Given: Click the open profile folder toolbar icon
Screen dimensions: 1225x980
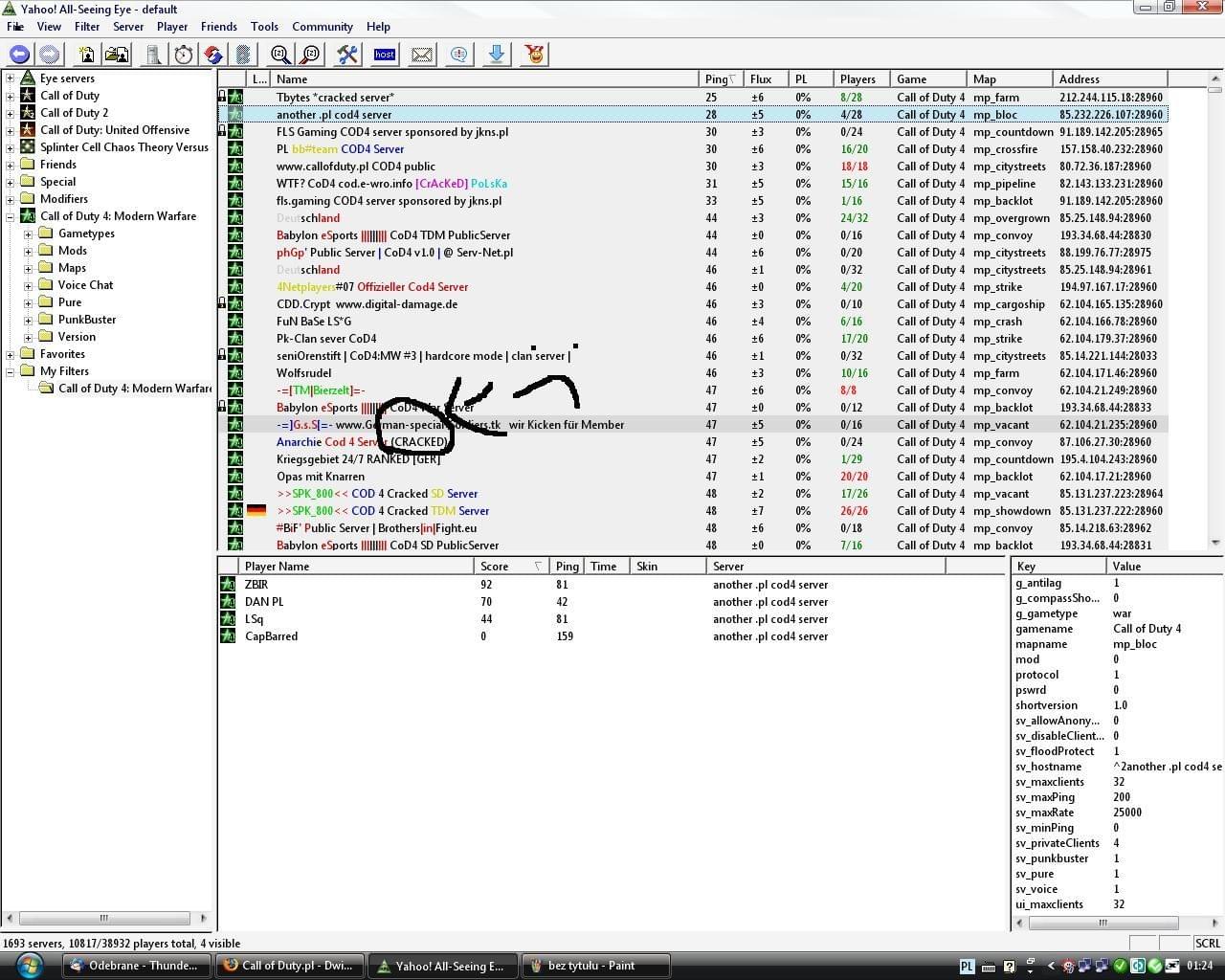Looking at the screenshot, I should tap(117, 55).
